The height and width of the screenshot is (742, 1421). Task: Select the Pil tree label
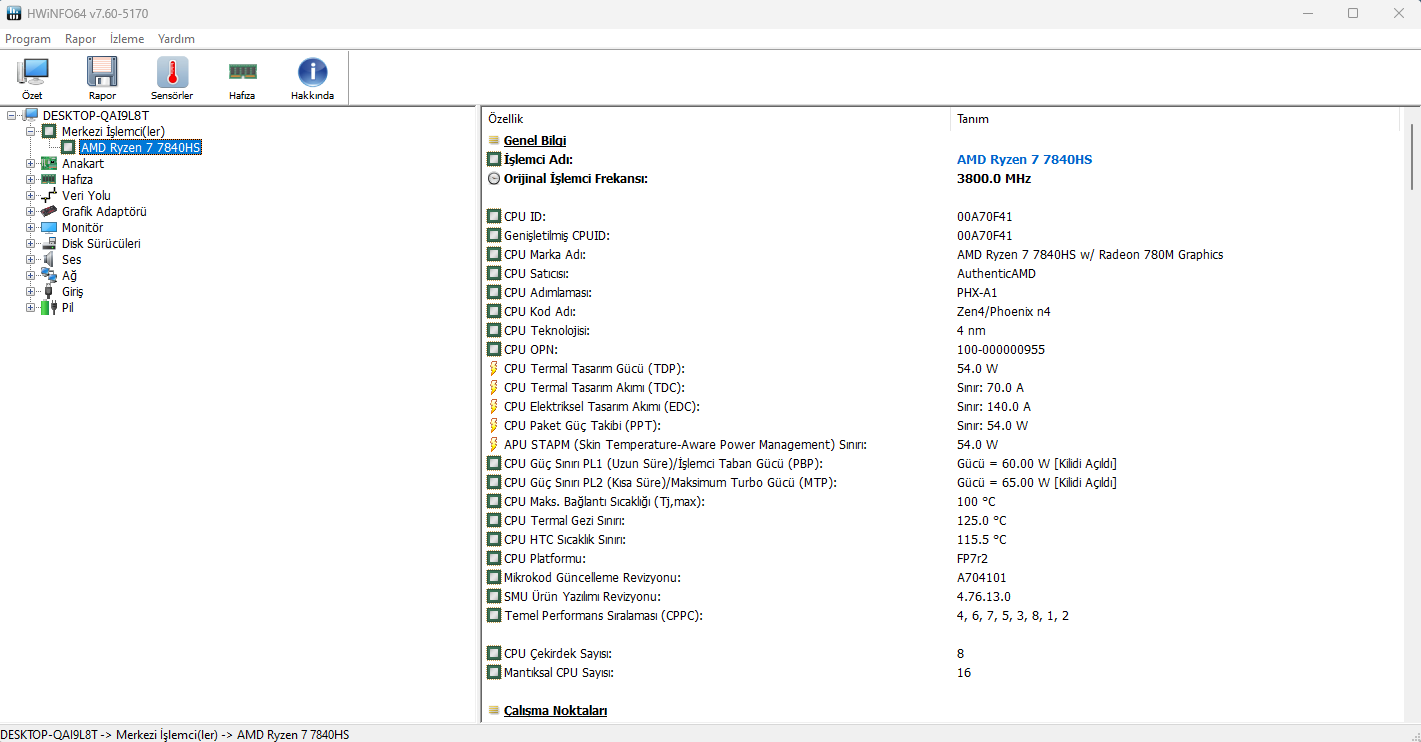pyautogui.click(x=68, y=307)
